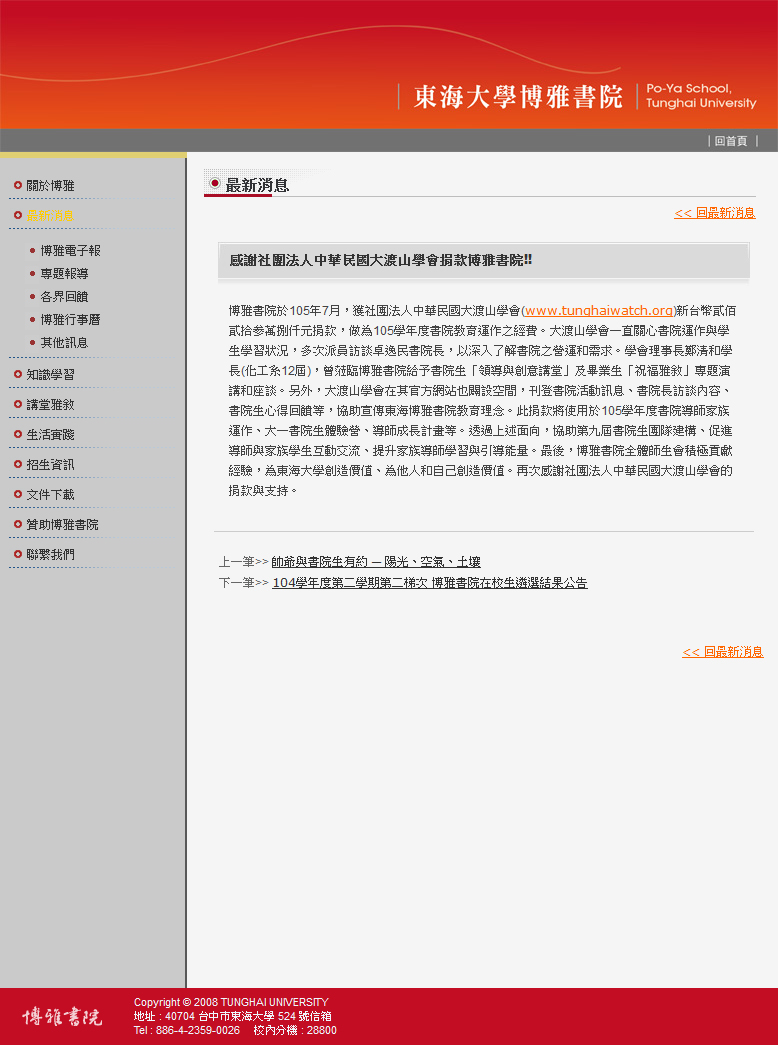Click Po-Ya School, Tunghai University header text
This screenshot has height=1045, width=778.
[x=701, y=96]
